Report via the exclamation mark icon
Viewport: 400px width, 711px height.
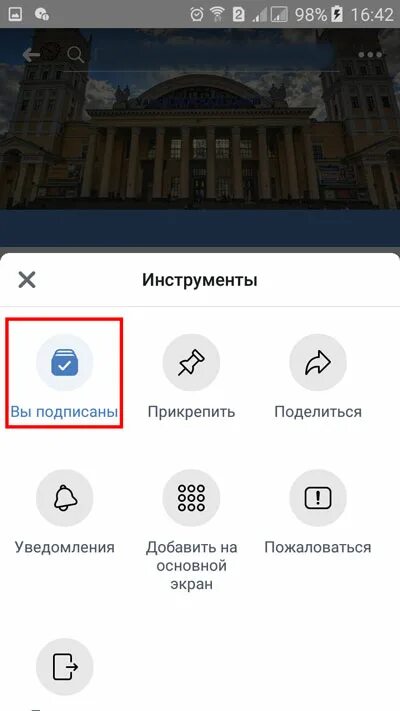pyautogui.click(x=318, y=498)
